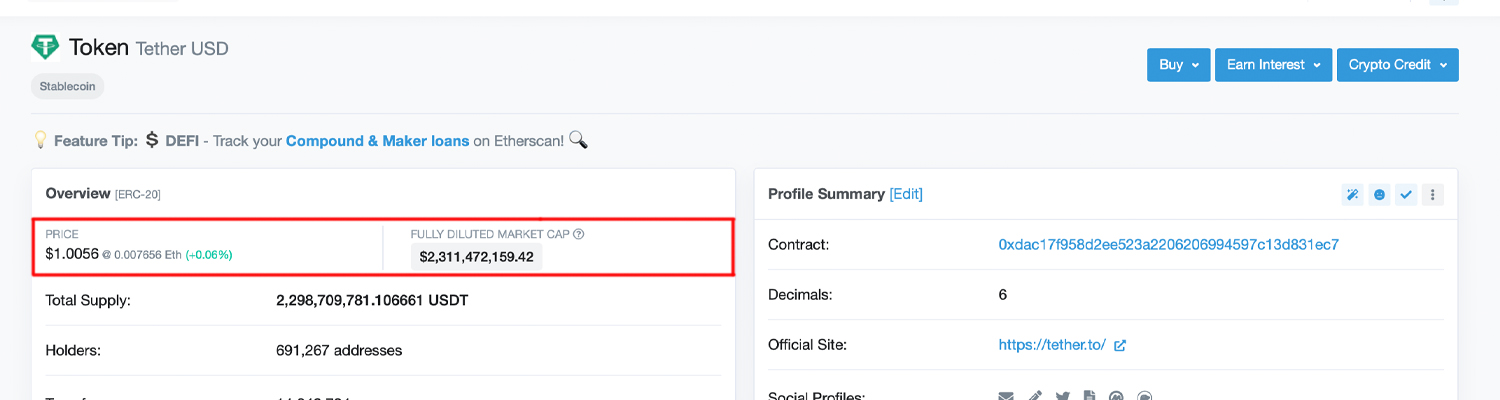Click the external link icon beside tether.to
This screenshot has width=1500, height=400.
1120,345
